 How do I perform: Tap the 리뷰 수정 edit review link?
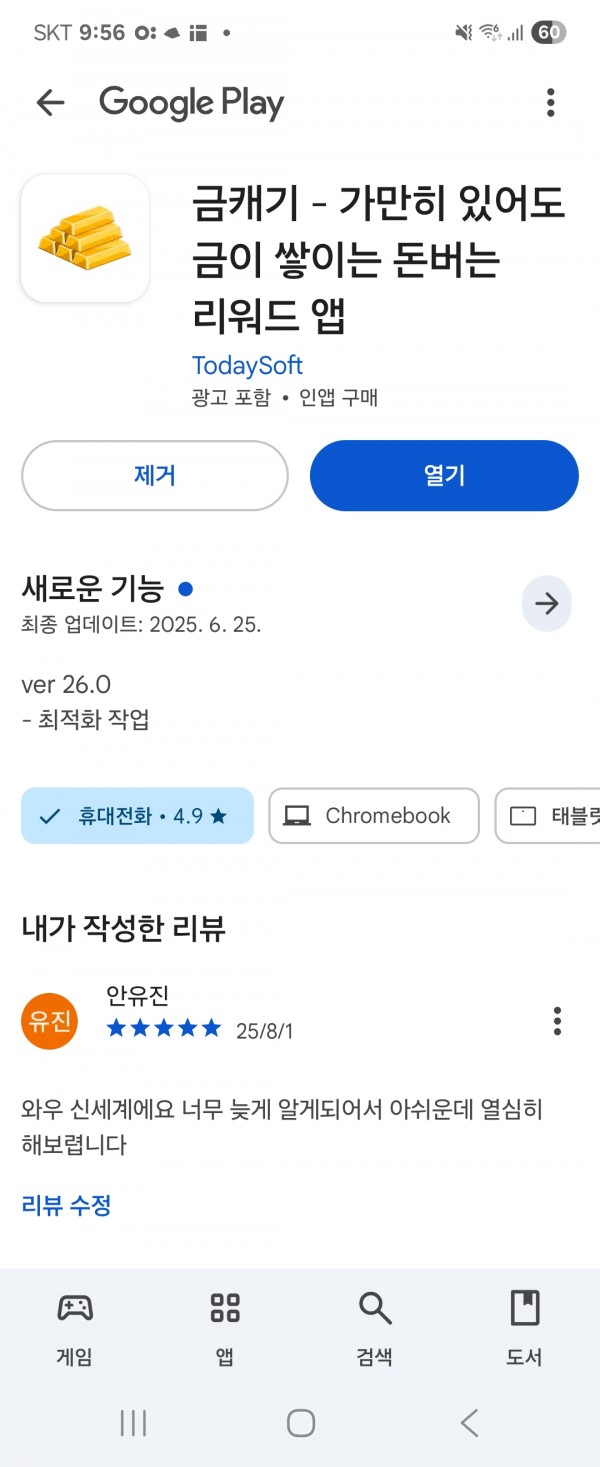coord(66,1204)
